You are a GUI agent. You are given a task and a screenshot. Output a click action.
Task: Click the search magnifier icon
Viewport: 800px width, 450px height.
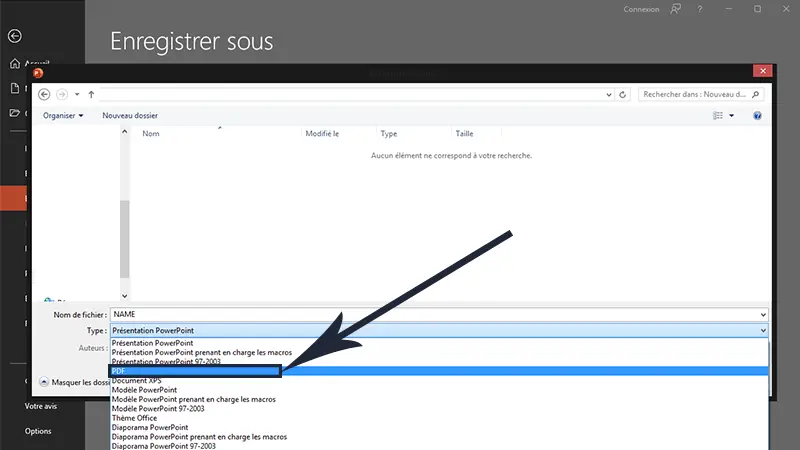tap(756, 94)
